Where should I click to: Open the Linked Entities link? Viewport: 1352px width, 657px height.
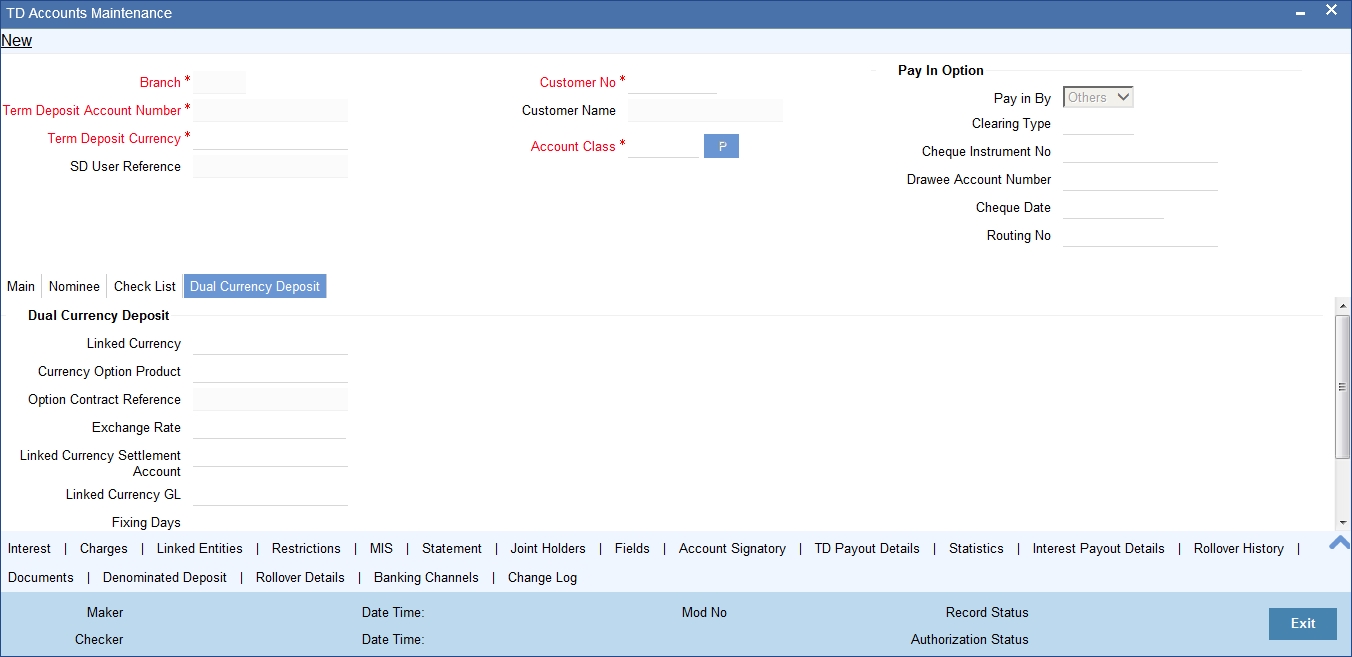click(200, 548)
